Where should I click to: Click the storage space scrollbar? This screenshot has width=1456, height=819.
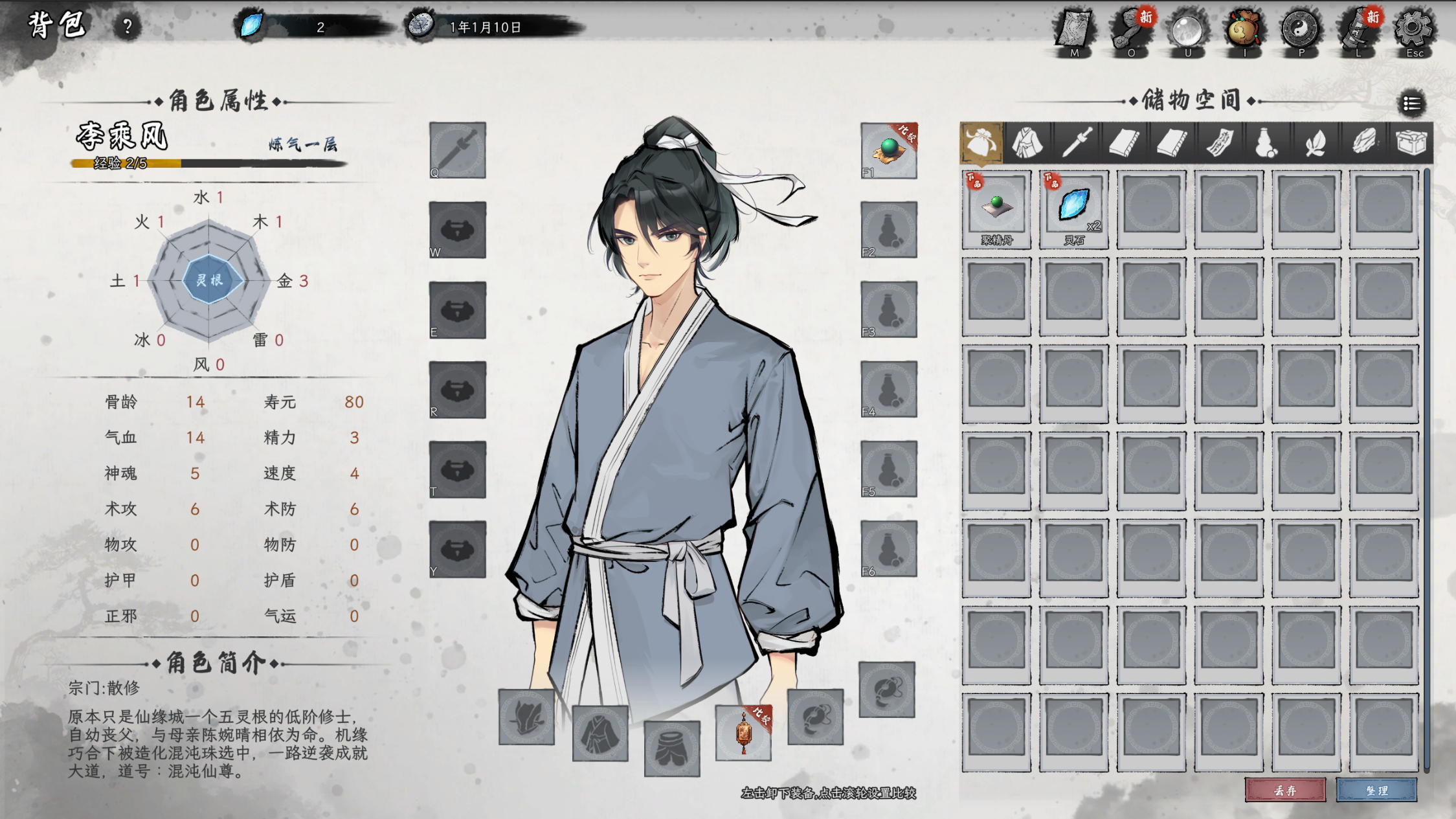tap(1427, 471)
